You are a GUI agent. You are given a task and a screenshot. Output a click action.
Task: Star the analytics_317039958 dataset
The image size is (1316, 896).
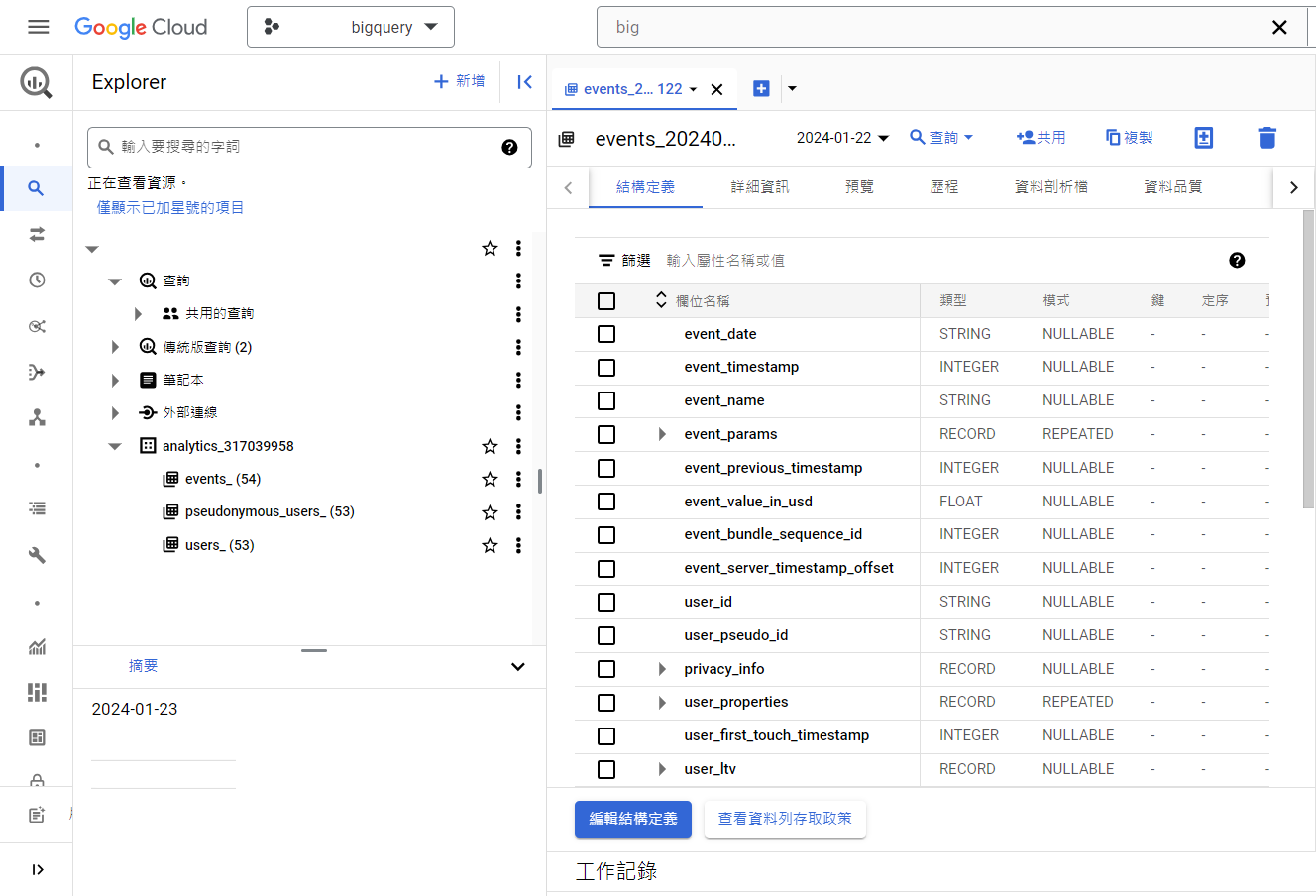pos(490,446)
